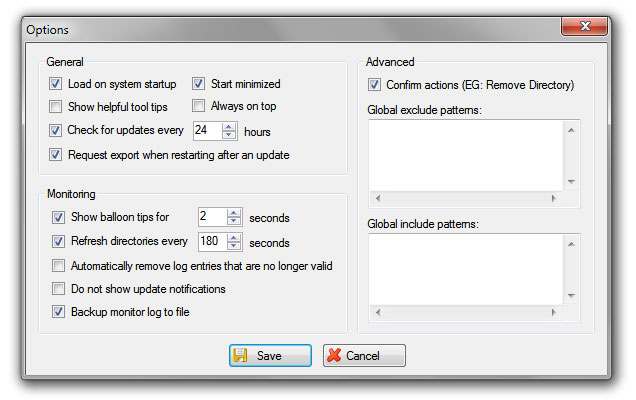636x400 pixels.
Task: Click include patterns scroll up arrow
Action: 571,244
